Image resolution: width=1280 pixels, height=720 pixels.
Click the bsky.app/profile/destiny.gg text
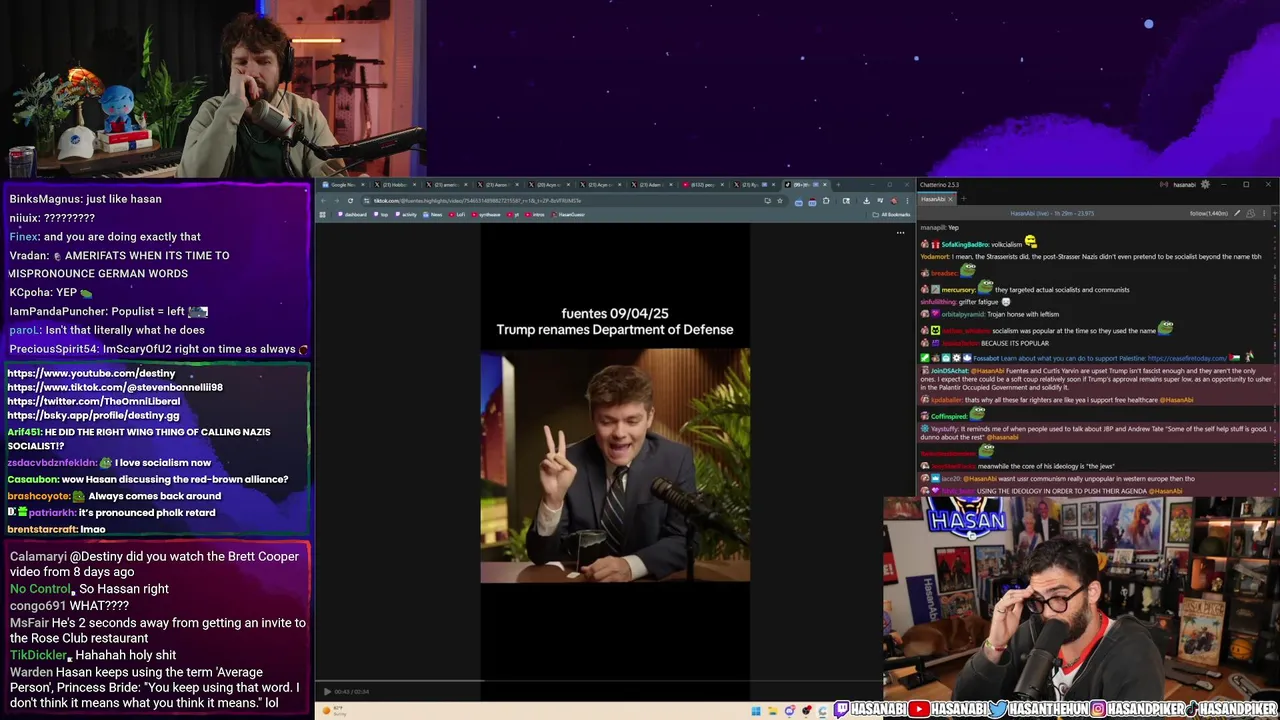point(93,415)
